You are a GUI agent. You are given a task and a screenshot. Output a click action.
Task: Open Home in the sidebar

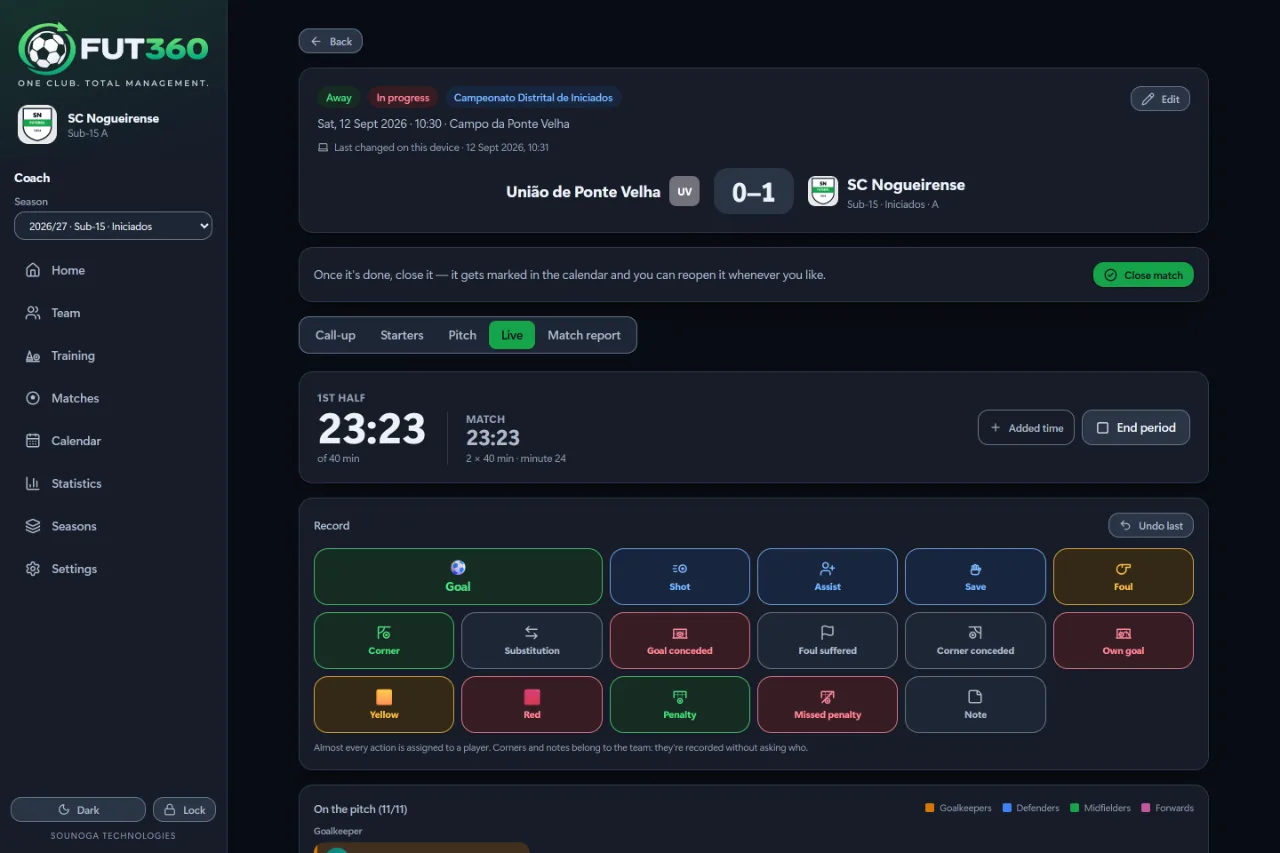point(113,270)
